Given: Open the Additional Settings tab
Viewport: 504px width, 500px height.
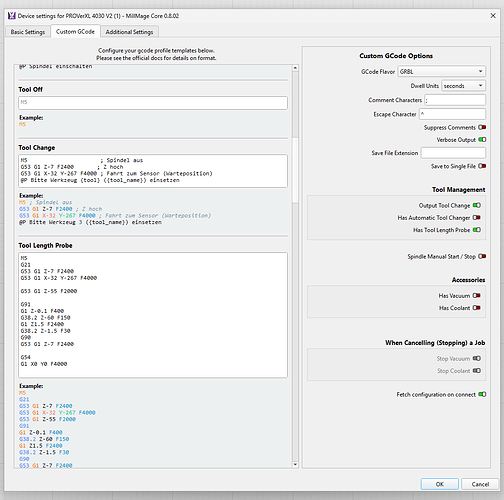Looking at the screenshot, I should coord(129,32).
